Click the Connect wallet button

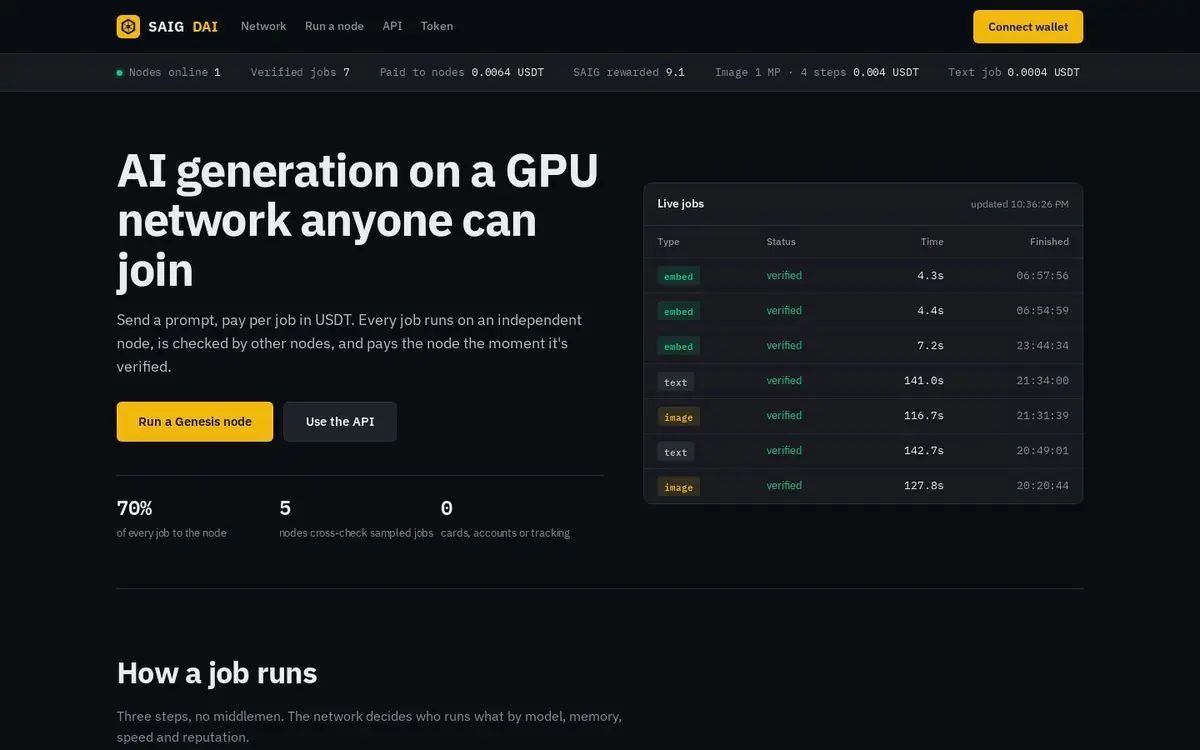click(1028, 27)
